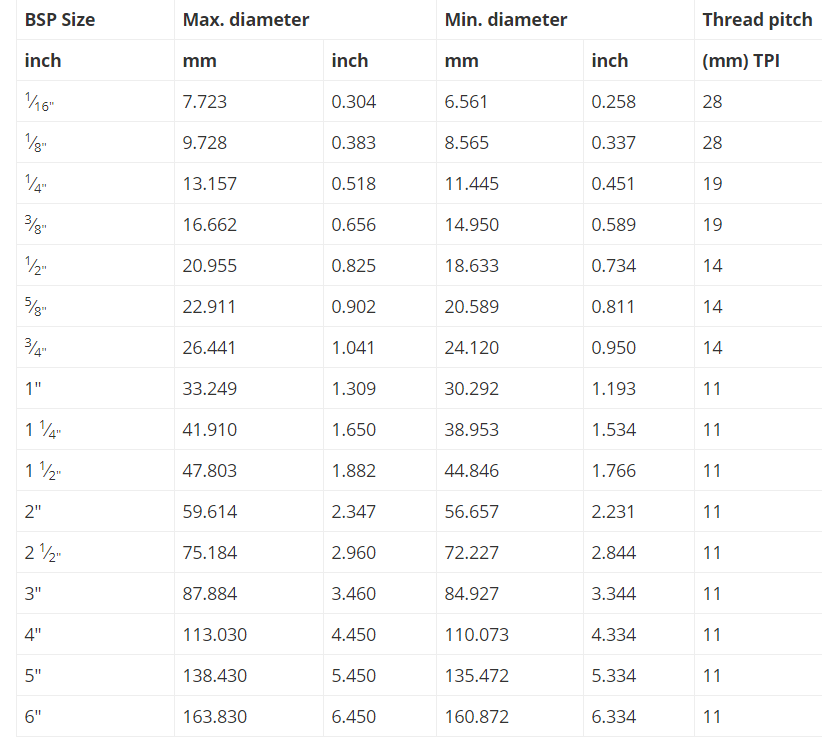Select the 3/4" BSP size cell
The image size is (822, 740).
[95, 347]
